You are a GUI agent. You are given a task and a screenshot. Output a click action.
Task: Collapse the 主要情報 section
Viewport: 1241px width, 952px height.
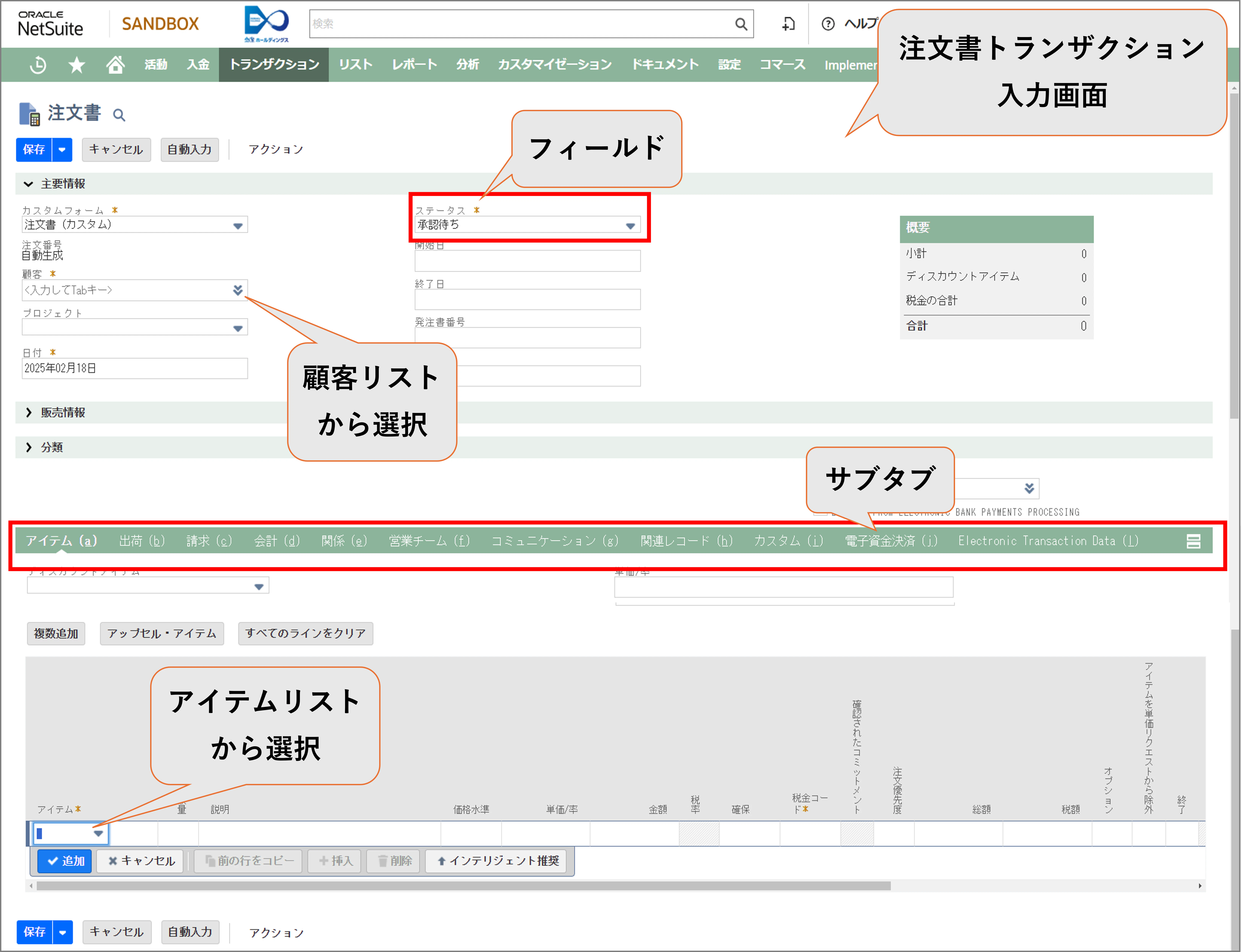[x=28, y=184]
